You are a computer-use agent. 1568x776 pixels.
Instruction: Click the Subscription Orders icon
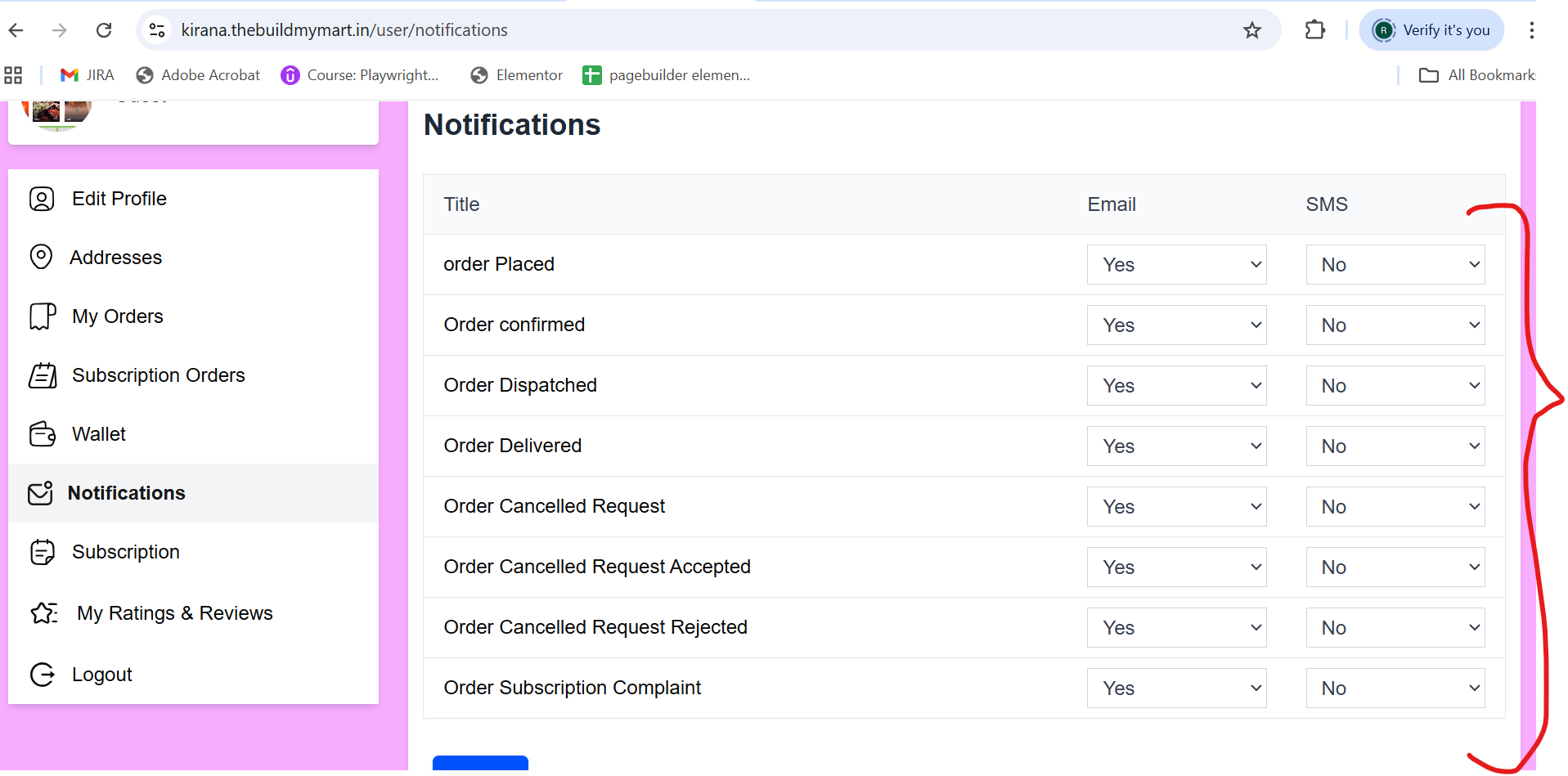click(x=43, y=375)
